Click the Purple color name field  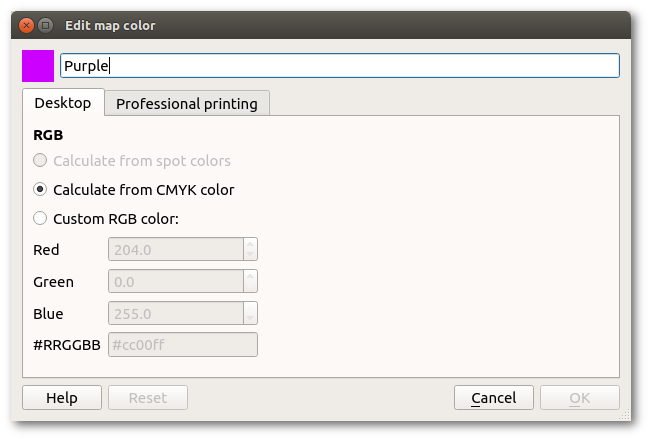pos(339,66)
